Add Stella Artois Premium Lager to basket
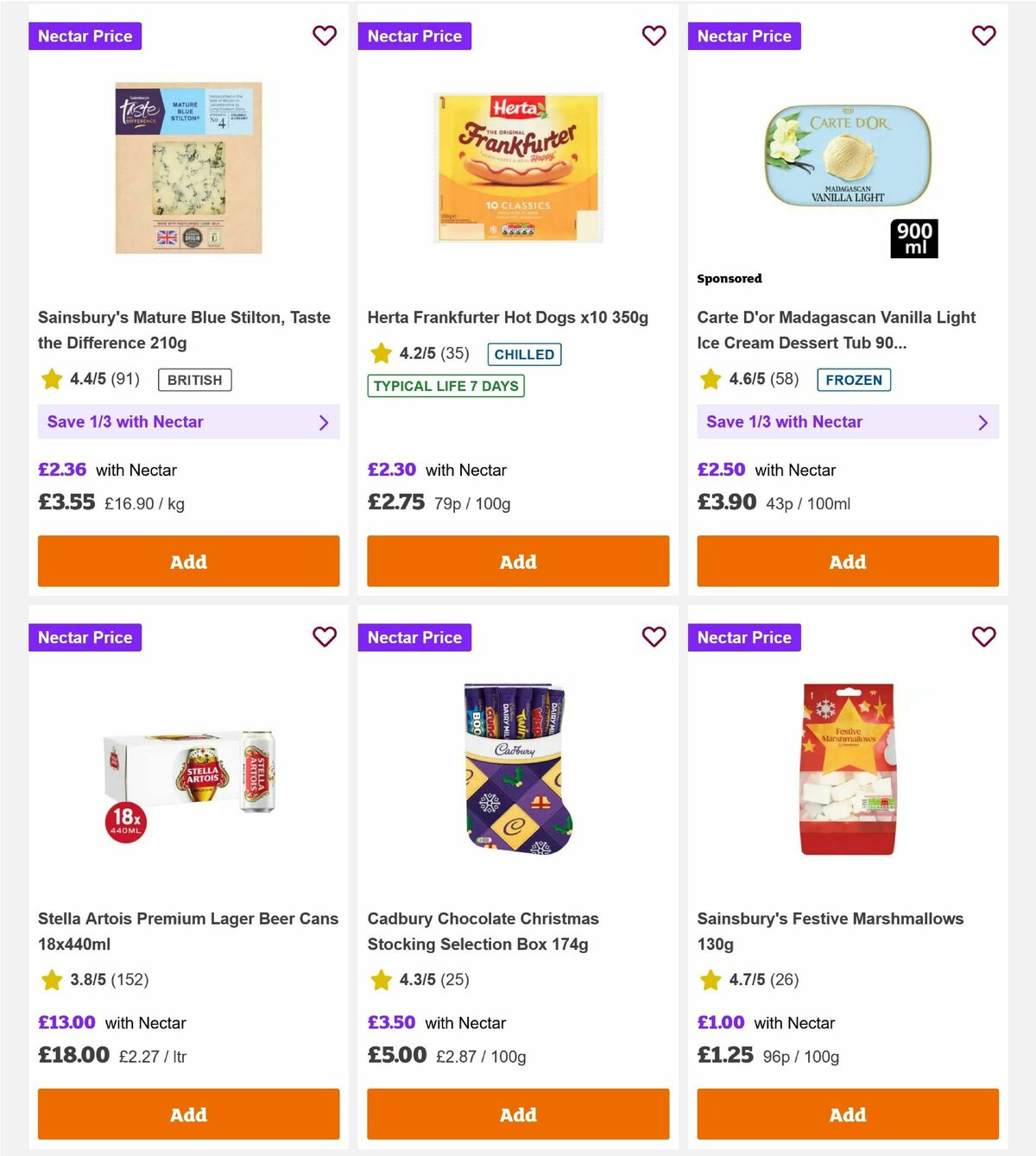The height and width of the screenshot is (1156, 1036). 188,1115
